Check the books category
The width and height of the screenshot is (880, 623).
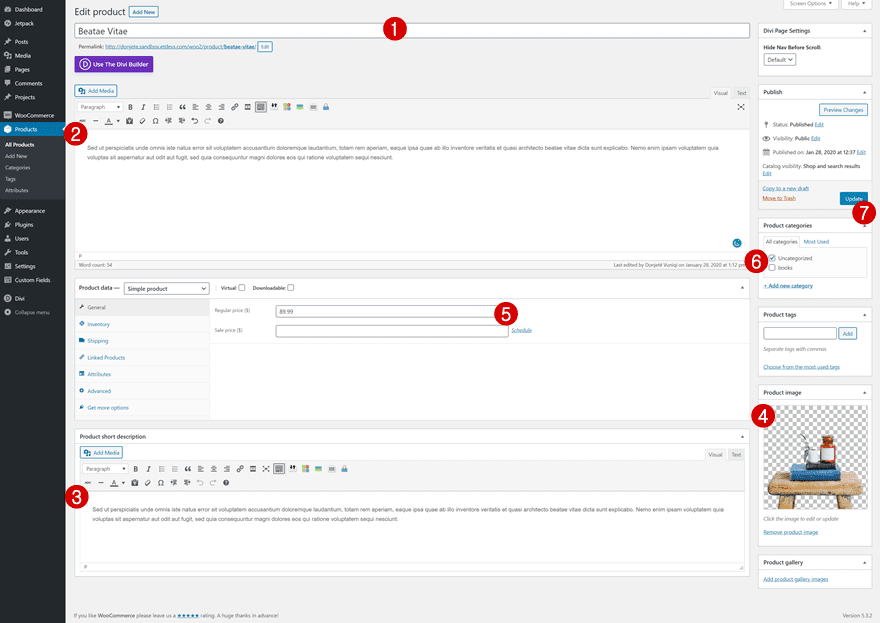(x=772, y=268)
